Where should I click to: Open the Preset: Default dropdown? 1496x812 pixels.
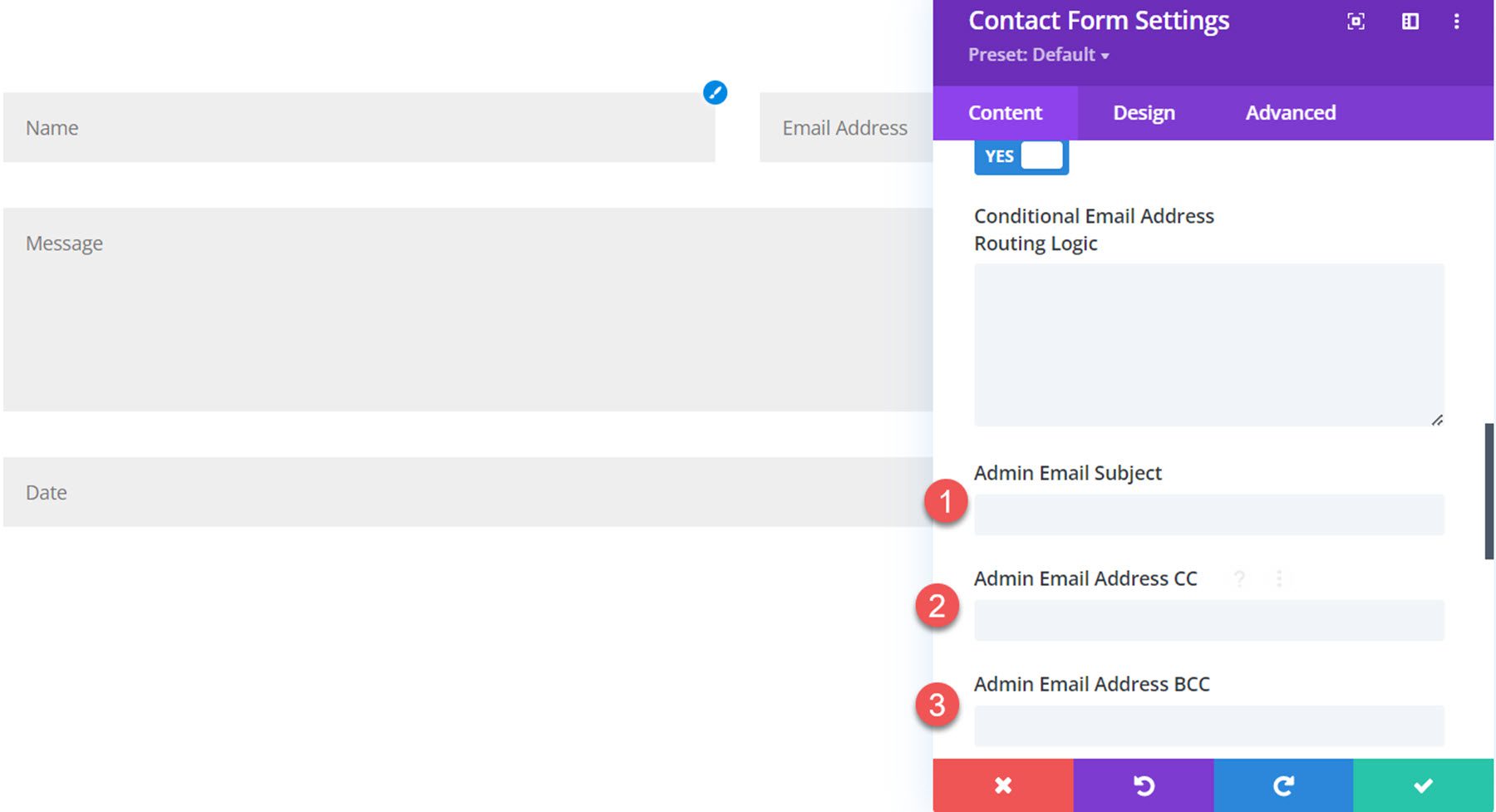point(1038,55)
